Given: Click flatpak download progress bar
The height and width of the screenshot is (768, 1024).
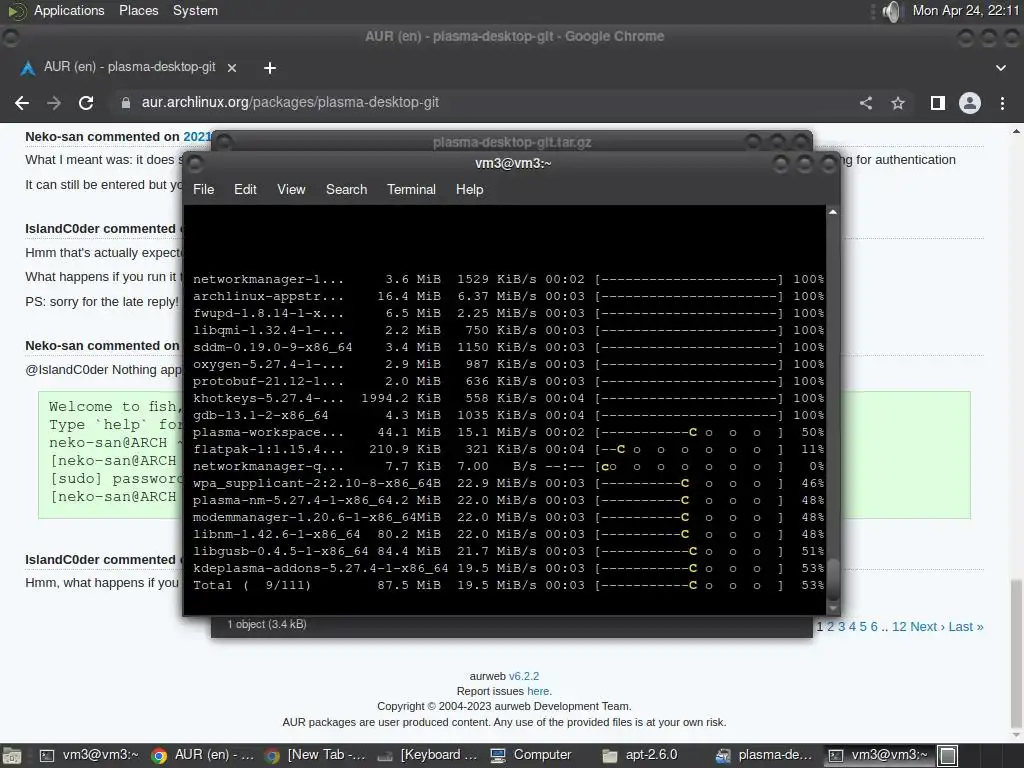Looking at the screenshot, I should point(689,449).
